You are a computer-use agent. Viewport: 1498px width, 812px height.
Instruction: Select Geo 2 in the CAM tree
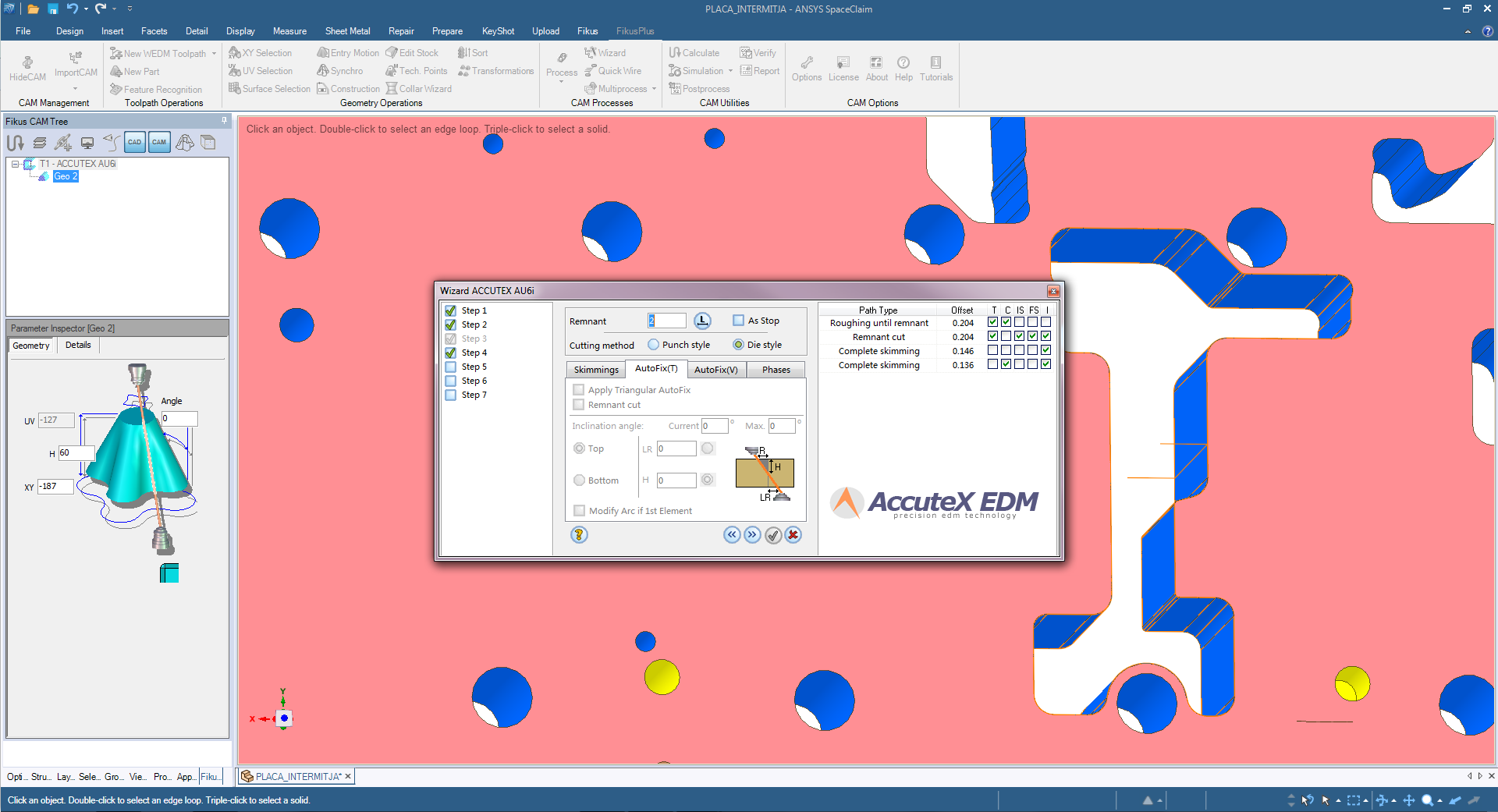[x=66, y=176]
